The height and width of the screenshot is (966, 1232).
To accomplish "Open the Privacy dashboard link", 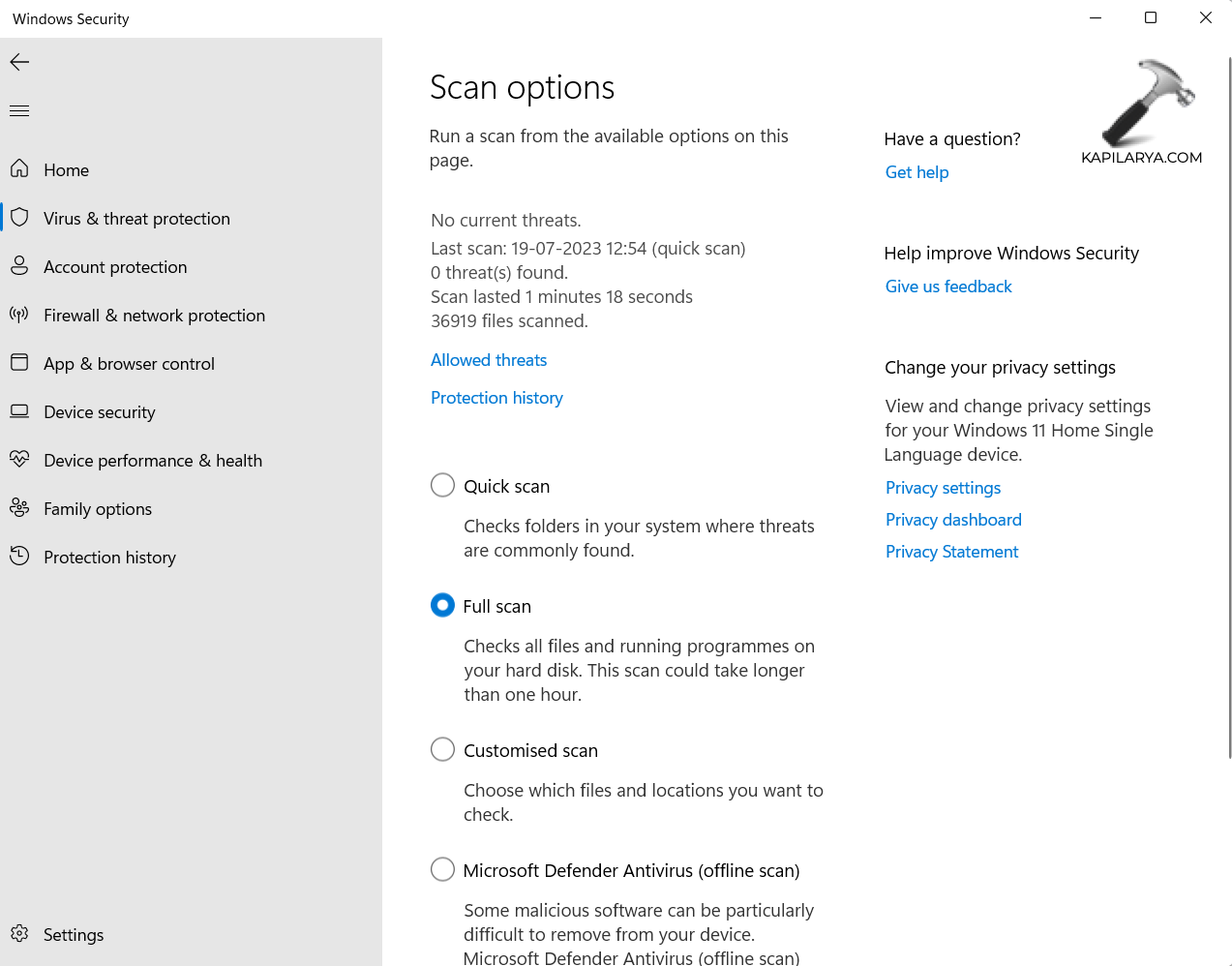I will point(953,520).
